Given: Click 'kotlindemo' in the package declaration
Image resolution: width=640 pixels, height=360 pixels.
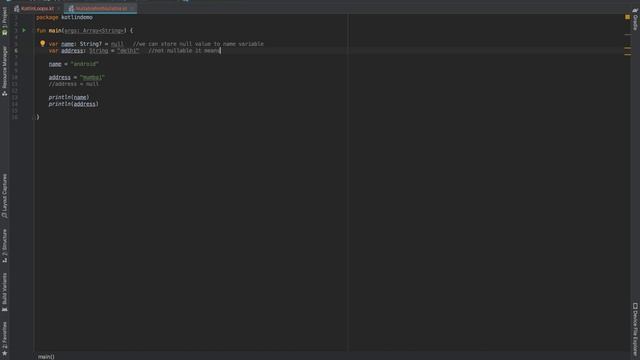Looking at the screenshot, I should coord(77,17).
